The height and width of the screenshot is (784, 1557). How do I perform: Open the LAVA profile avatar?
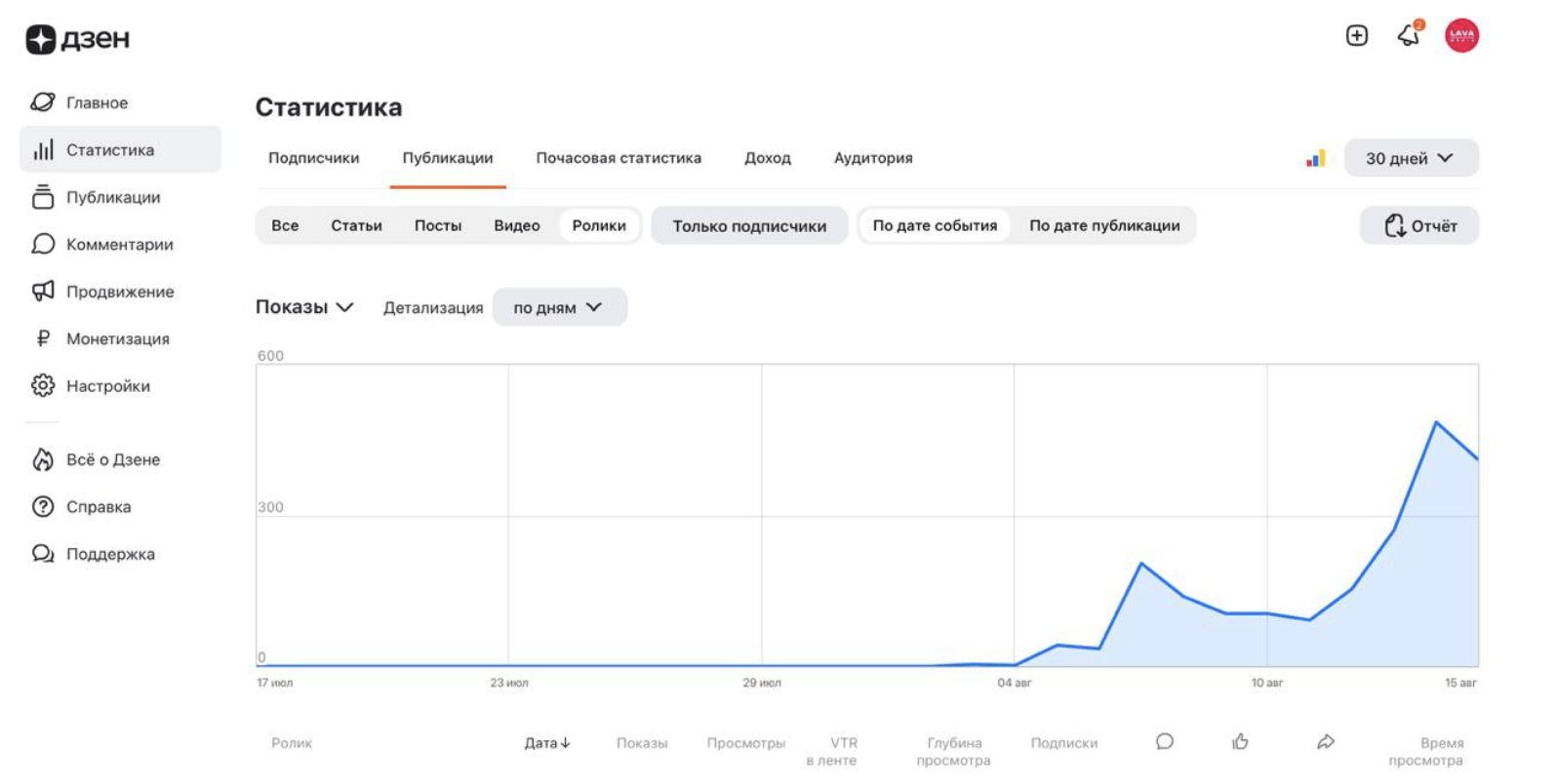pos(1461,36)
